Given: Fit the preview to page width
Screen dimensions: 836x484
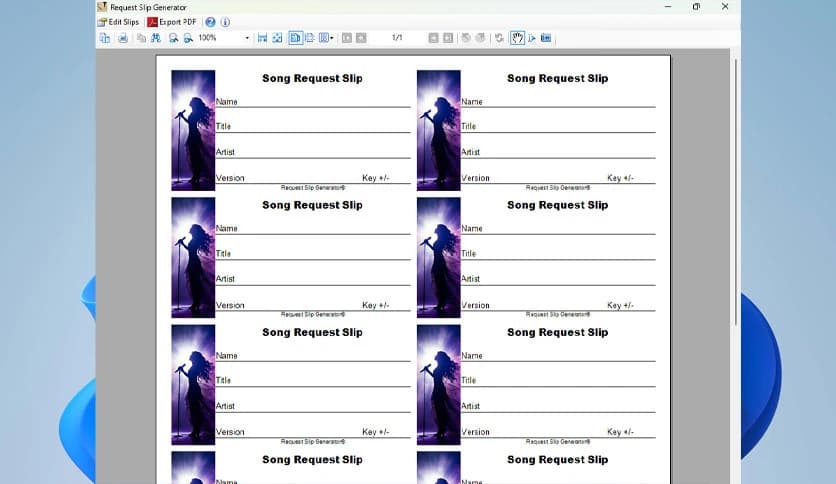Looking at the screenshot, I should (x=262, y=38).
